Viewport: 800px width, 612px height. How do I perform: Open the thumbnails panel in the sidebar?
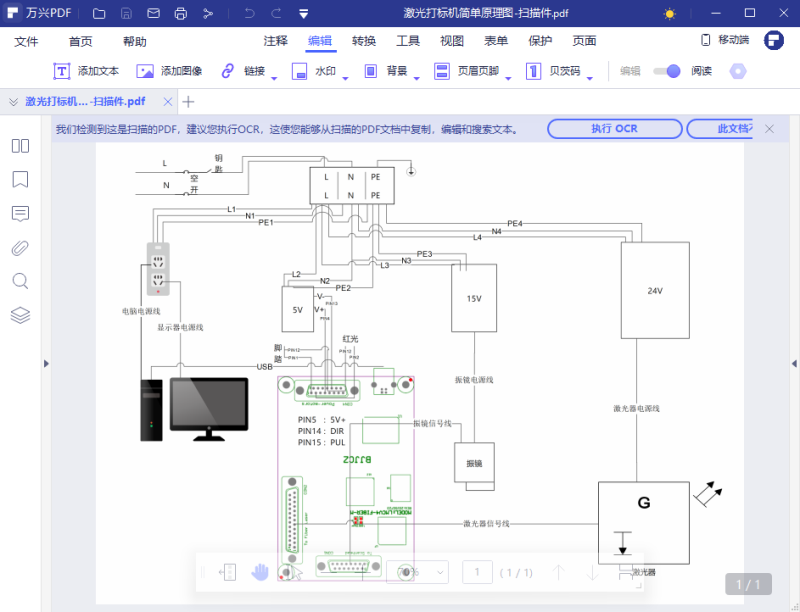coord(20,146)
